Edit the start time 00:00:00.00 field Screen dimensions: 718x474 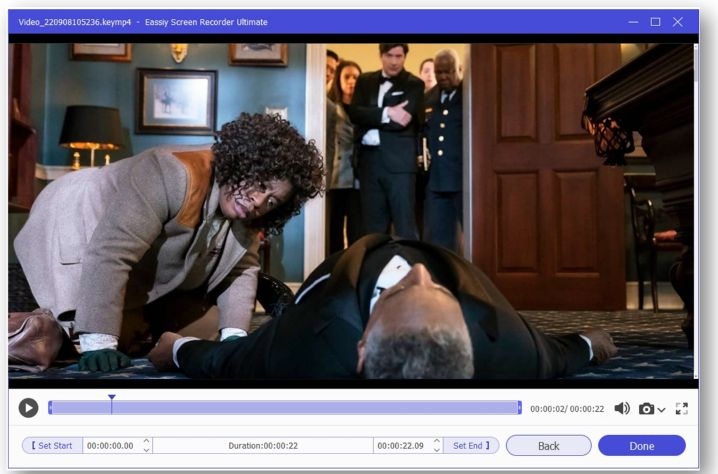(111, 446)
